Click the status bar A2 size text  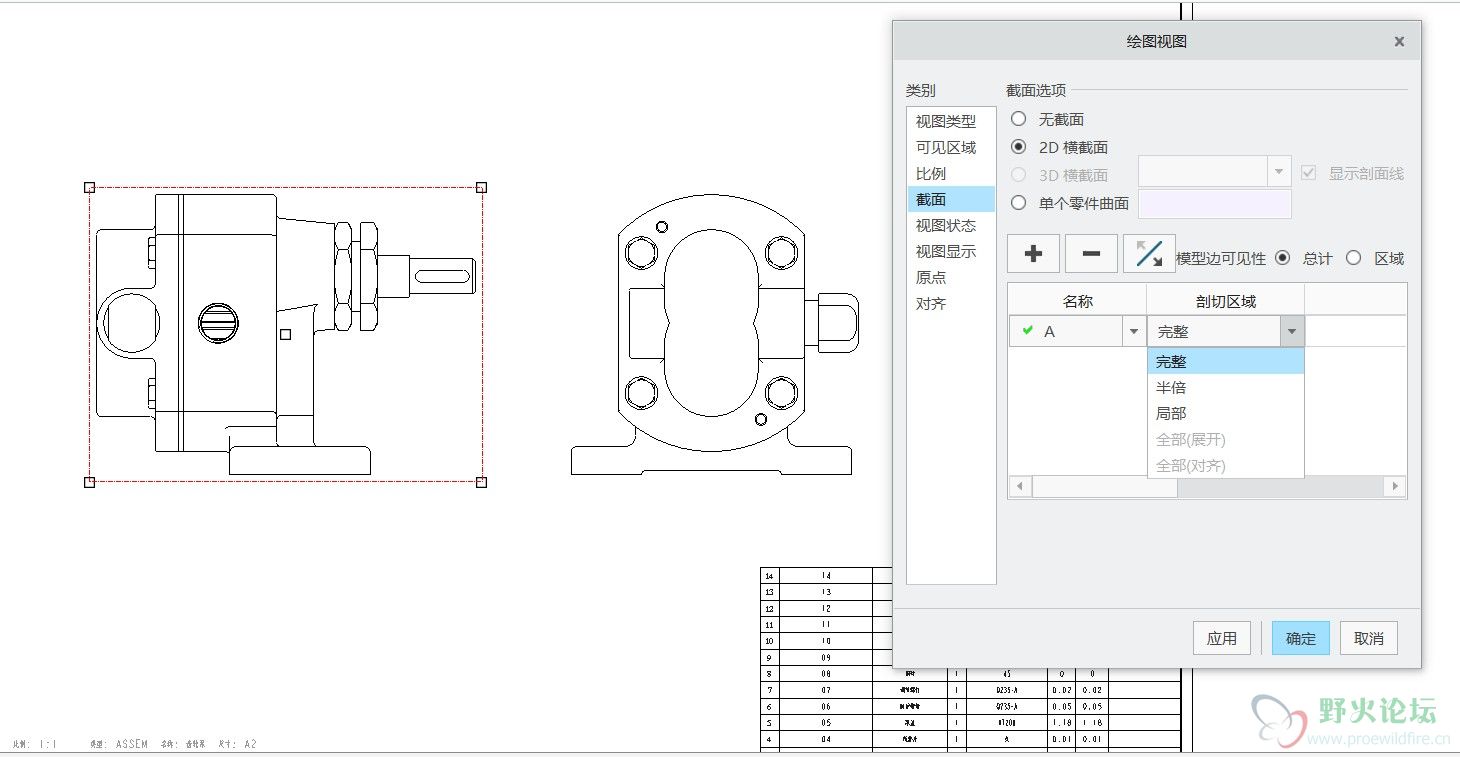[x=250, y=744]
